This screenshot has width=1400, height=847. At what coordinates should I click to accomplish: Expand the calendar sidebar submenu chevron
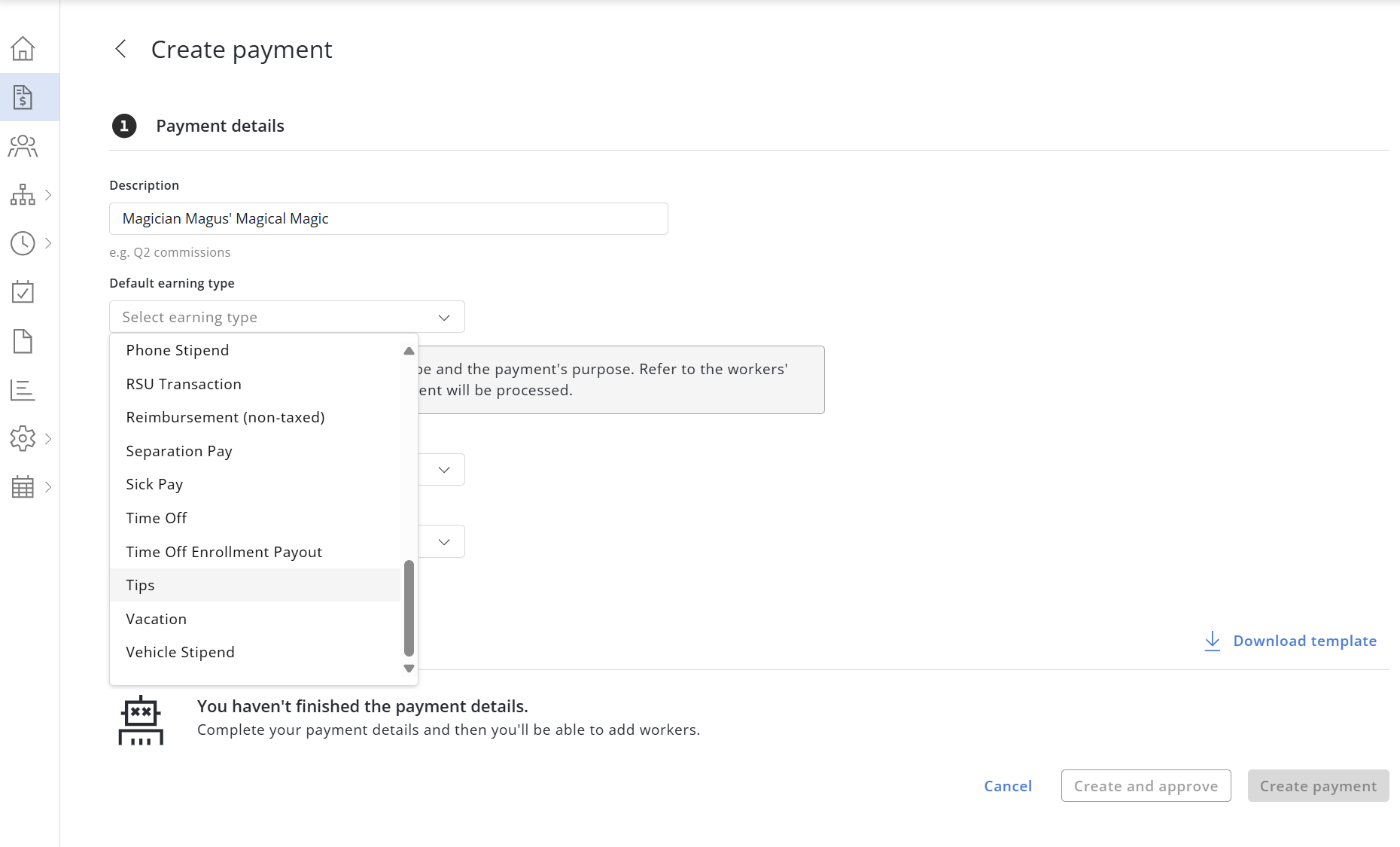coord(48,487)
